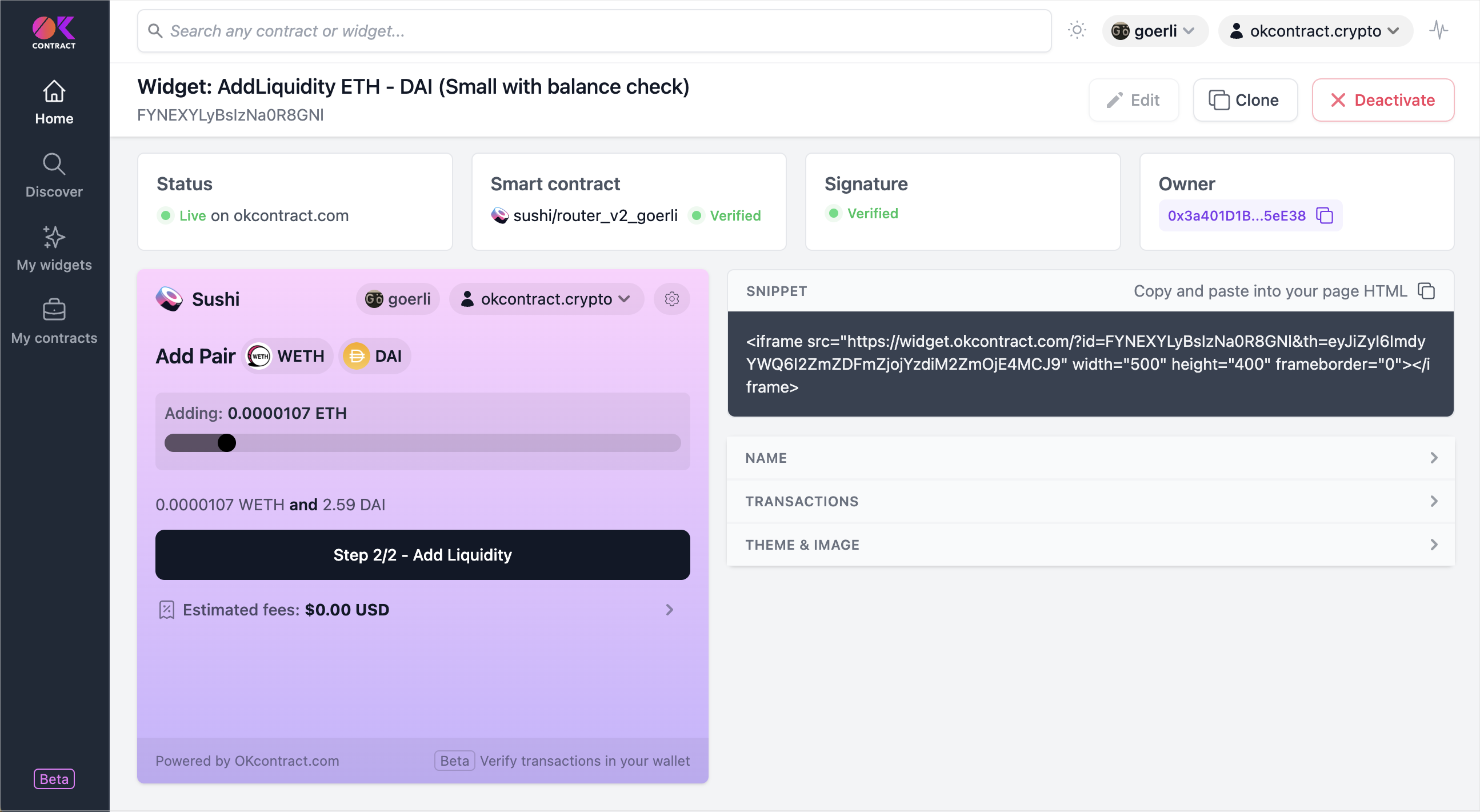
Task: Click Step 2/2 - Add Liquidity button
Action: pyautogui.click(x=422, y=554)
